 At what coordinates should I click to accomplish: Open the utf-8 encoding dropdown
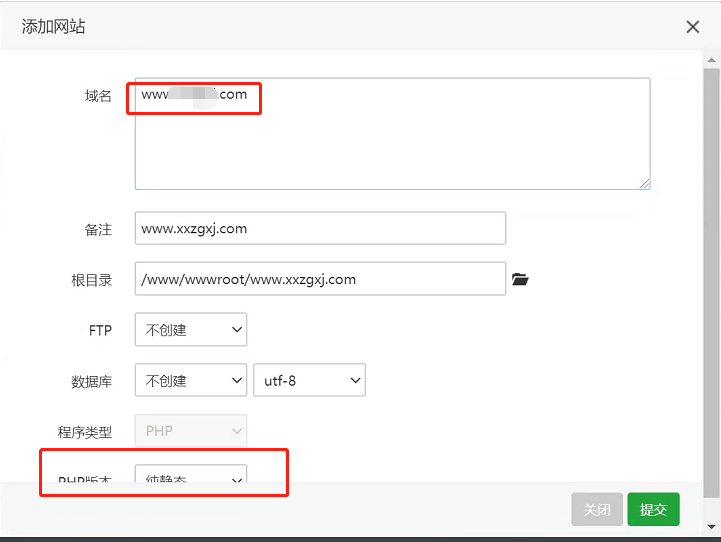(310, 380)
